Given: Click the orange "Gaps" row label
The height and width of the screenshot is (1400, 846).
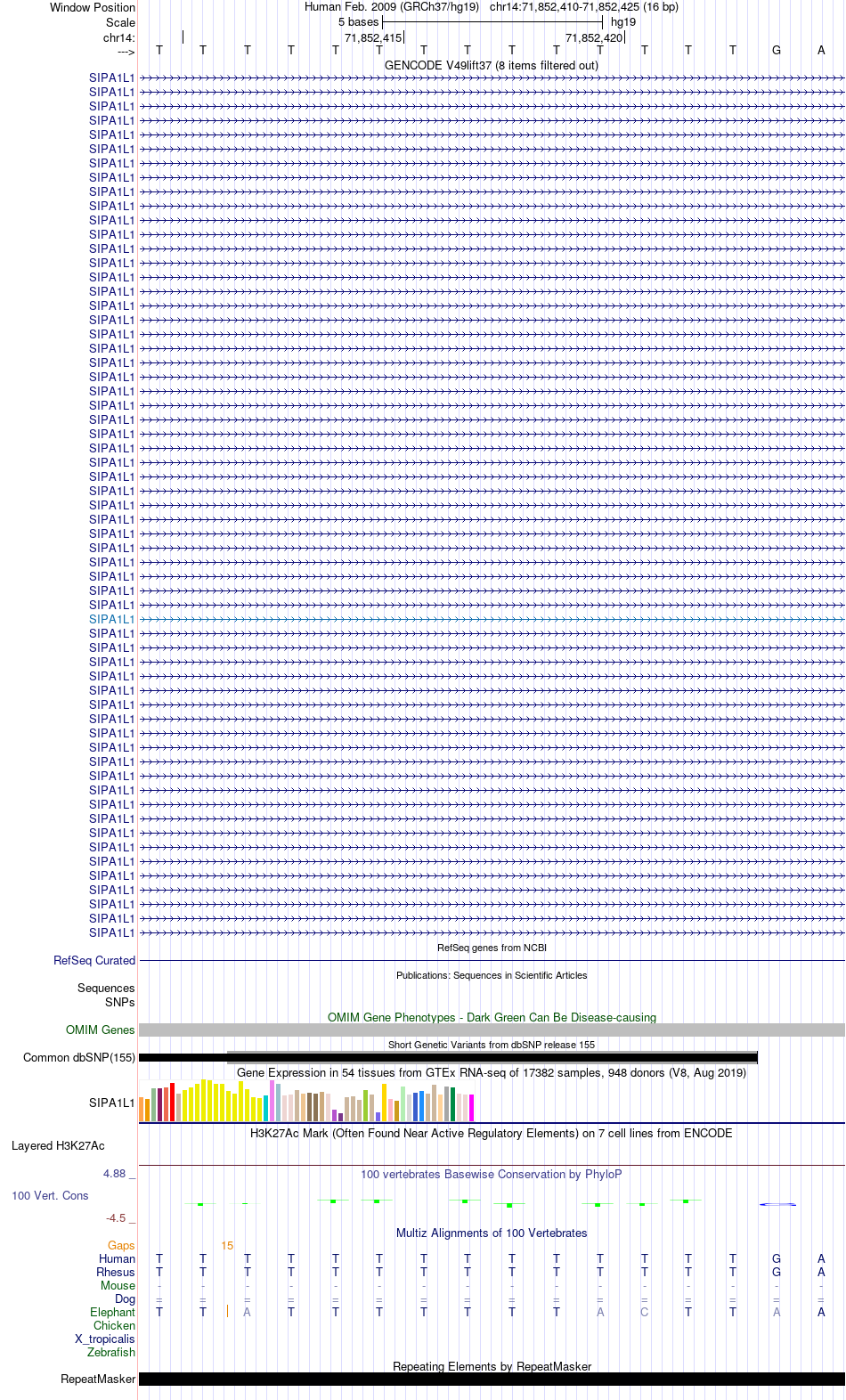Looking at the screenshot, I should click(121, 1245).
